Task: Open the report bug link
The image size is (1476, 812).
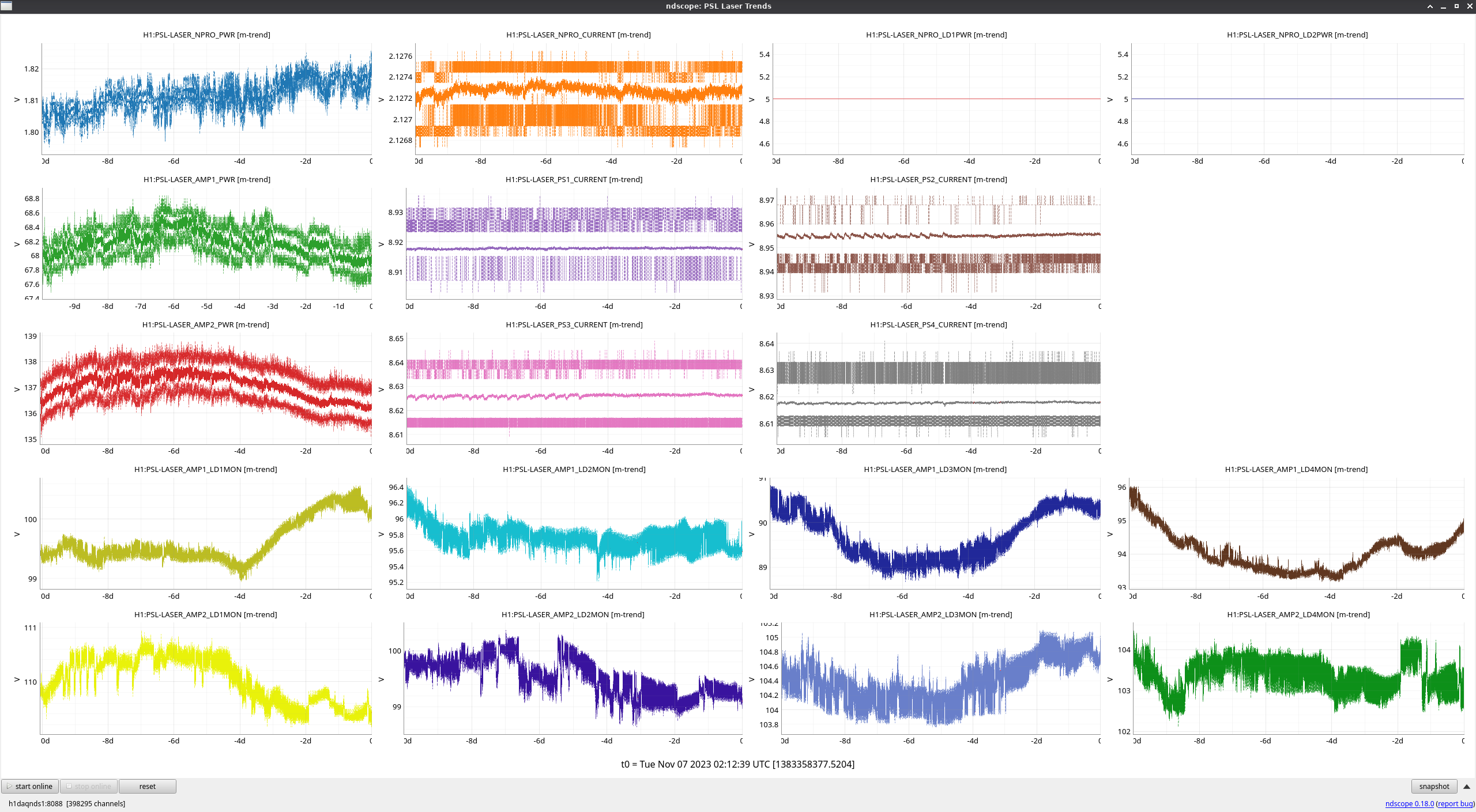Action: (x=1455, y=803)
